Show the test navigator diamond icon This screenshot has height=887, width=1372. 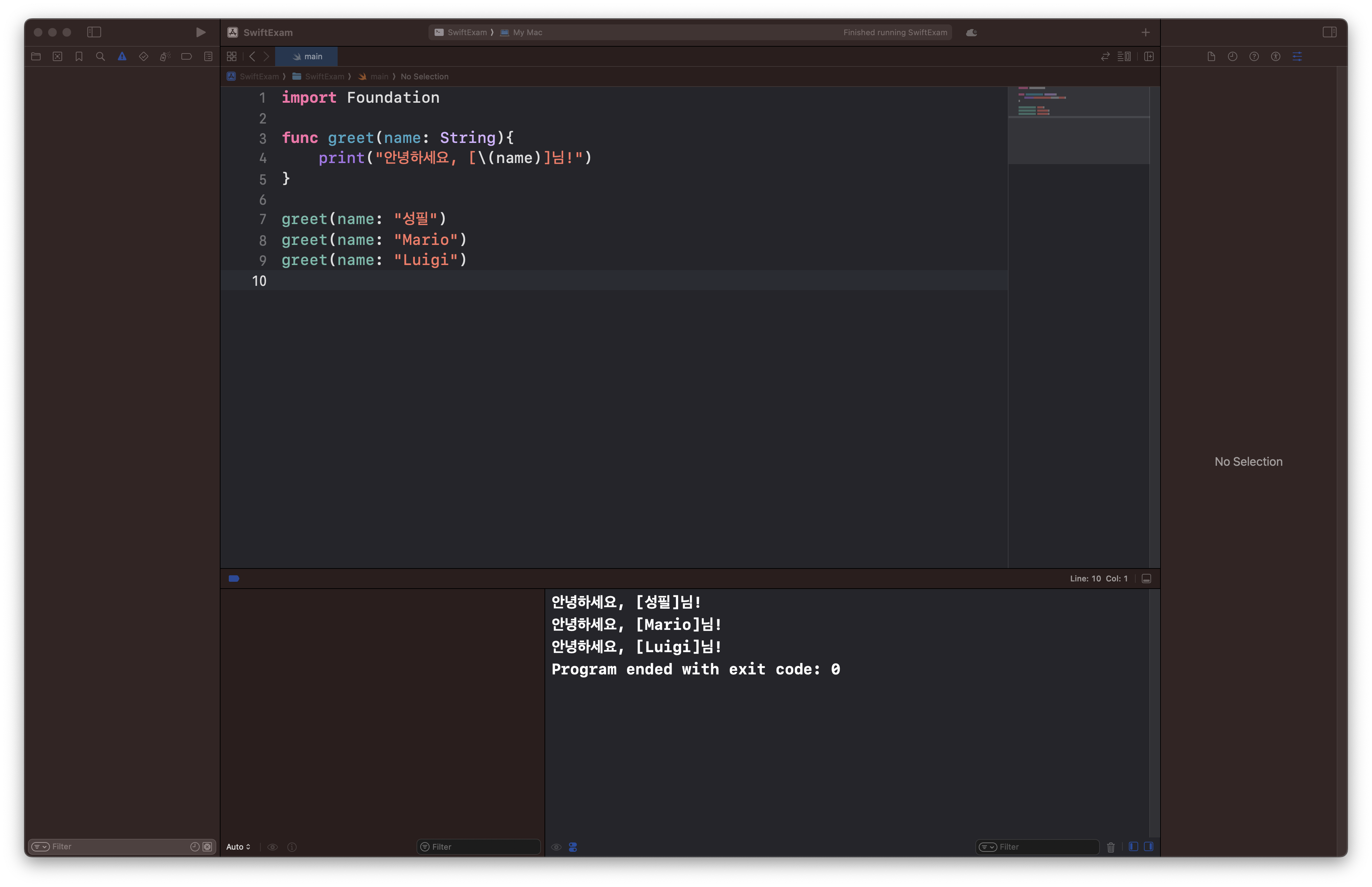click(x=143, y=56)
